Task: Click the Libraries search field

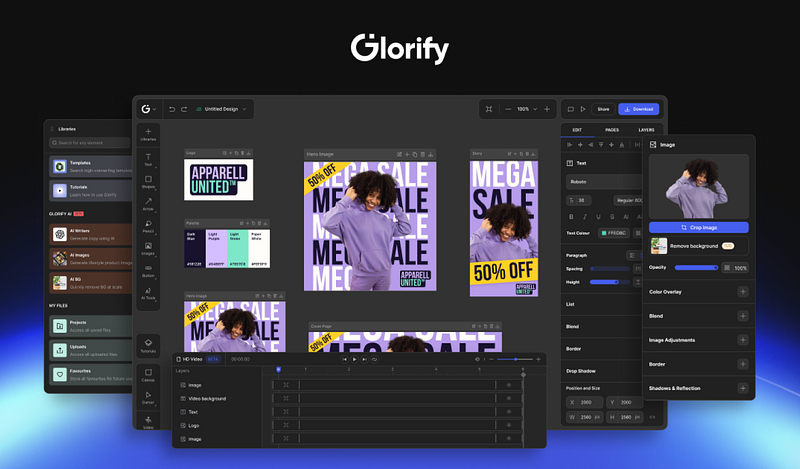Action: [x=90, y=143]
